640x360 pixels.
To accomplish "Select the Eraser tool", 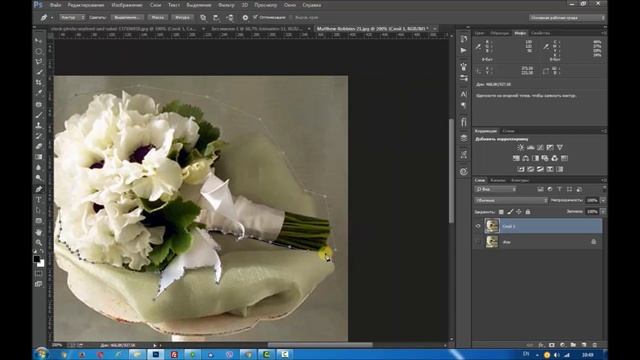I will coord(39,146).
